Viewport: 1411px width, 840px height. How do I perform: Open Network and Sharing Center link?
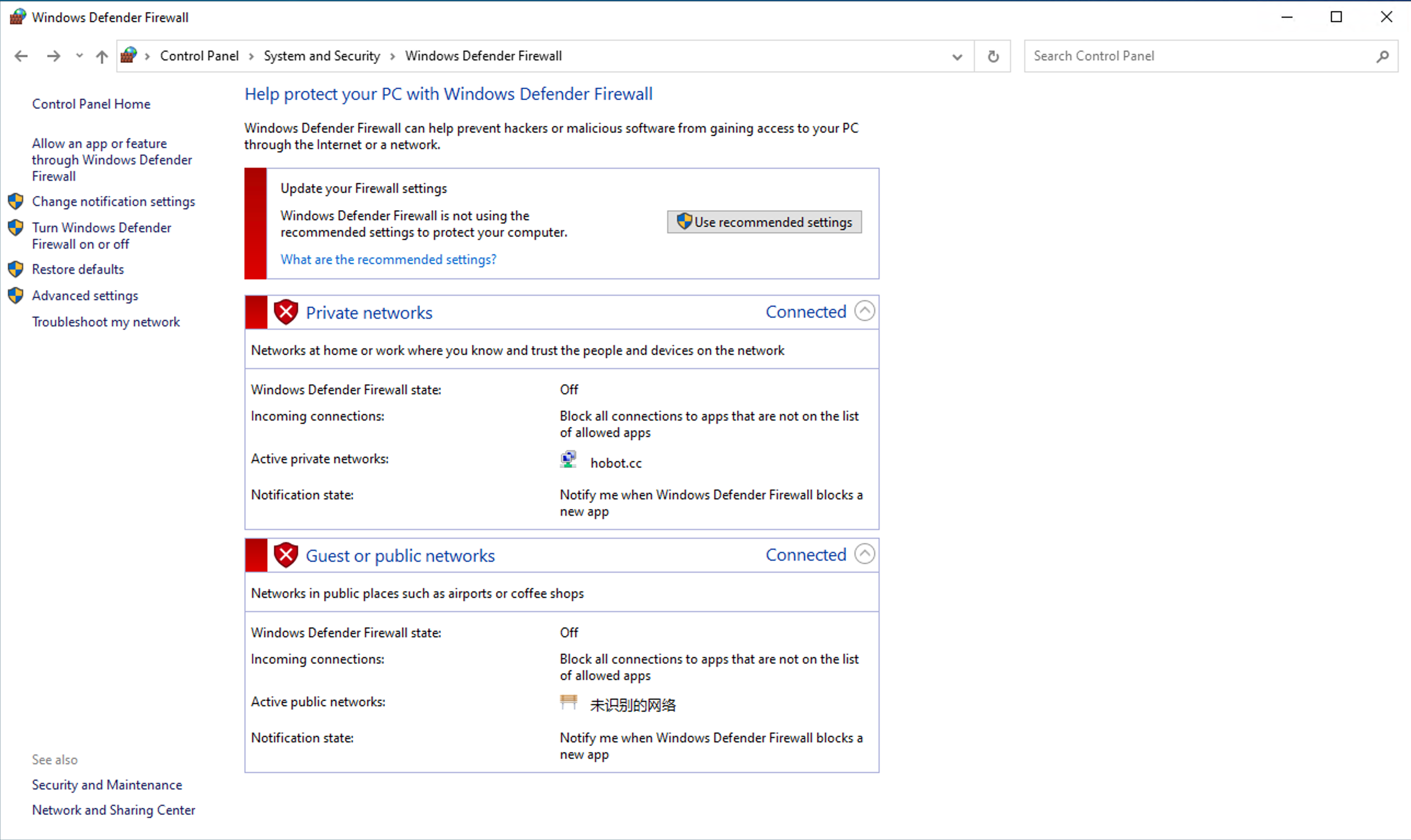pos(113,810)
